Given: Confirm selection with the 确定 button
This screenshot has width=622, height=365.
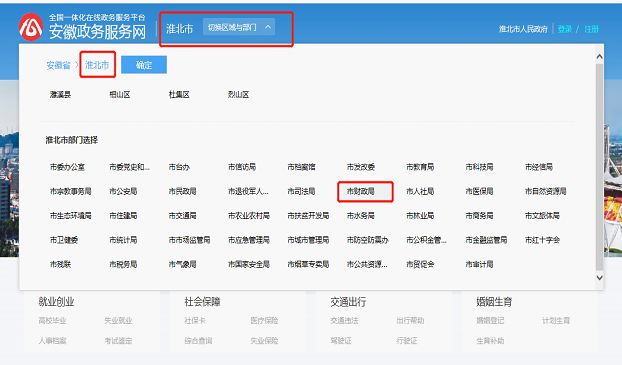Looking at the screenshot, I should [x=144, y=65].
